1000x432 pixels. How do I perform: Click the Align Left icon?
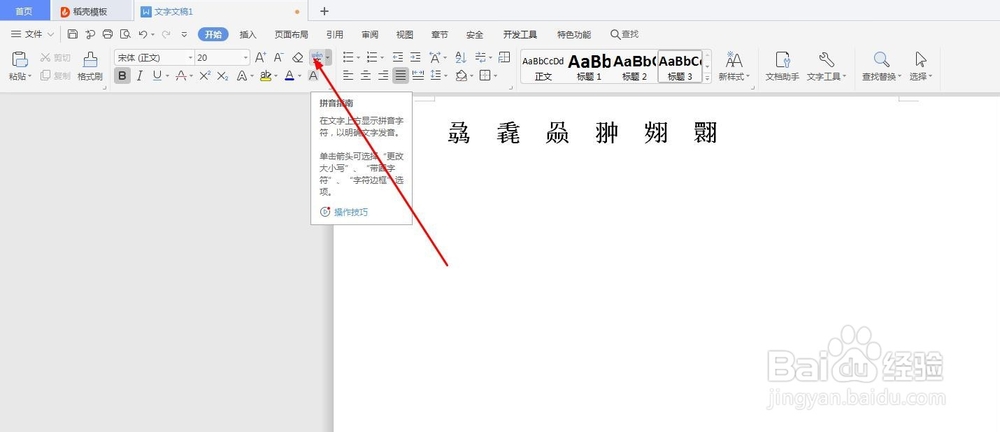click(x=348, y=76)
